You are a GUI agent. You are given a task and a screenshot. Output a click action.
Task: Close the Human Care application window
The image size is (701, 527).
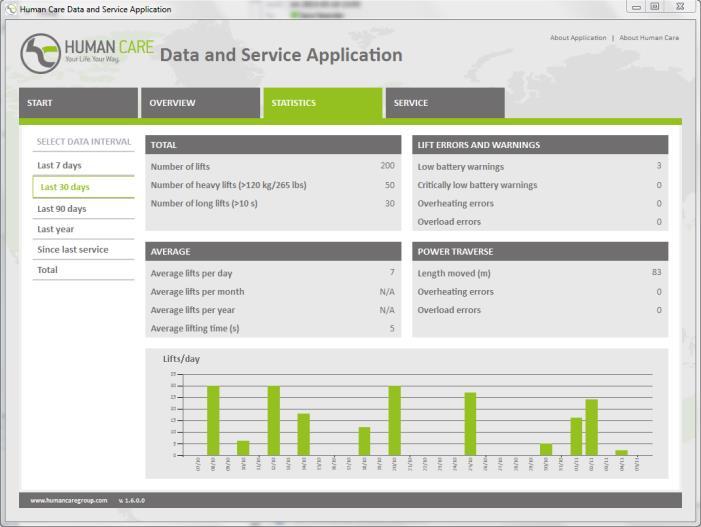click(680, 7)
